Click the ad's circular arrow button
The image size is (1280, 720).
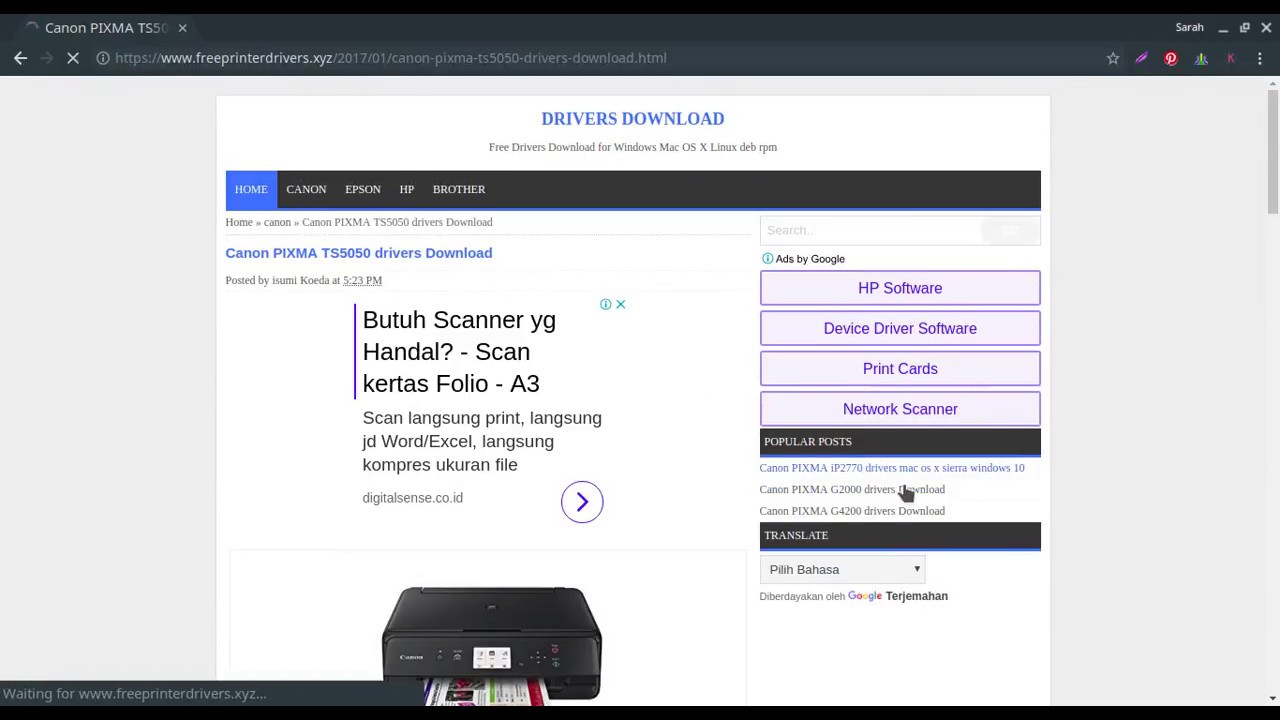tap(582, 502)
